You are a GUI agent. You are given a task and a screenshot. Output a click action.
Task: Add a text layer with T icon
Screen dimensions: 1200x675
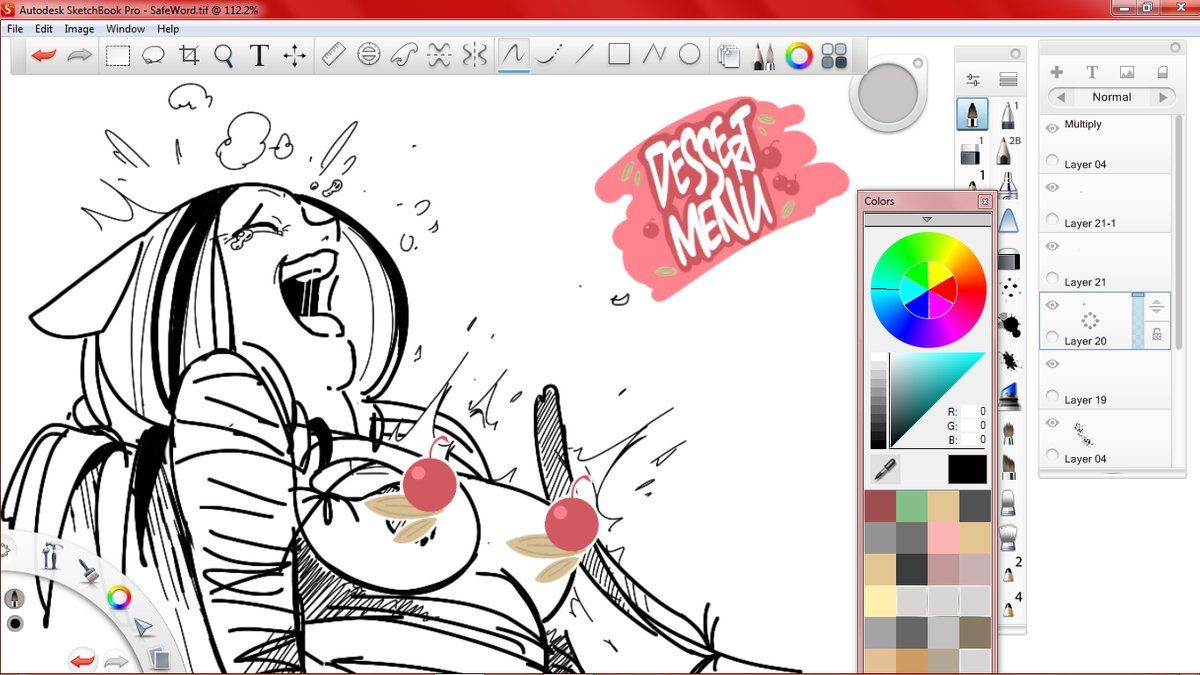coord(1092,72)
